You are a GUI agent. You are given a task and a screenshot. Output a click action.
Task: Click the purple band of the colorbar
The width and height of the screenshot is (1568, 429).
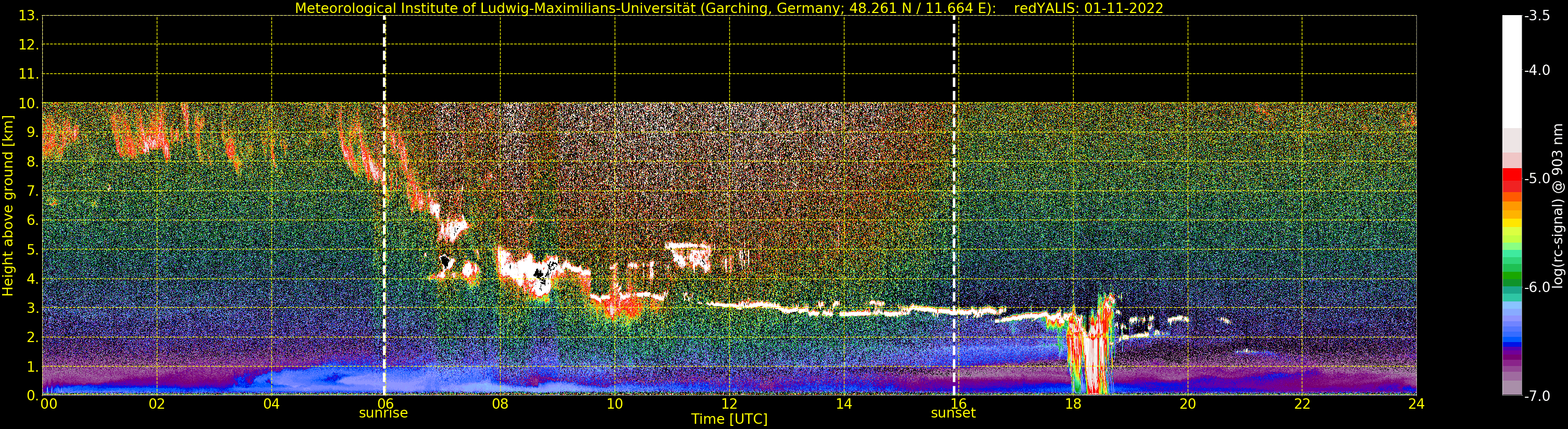pos(1512,359)
